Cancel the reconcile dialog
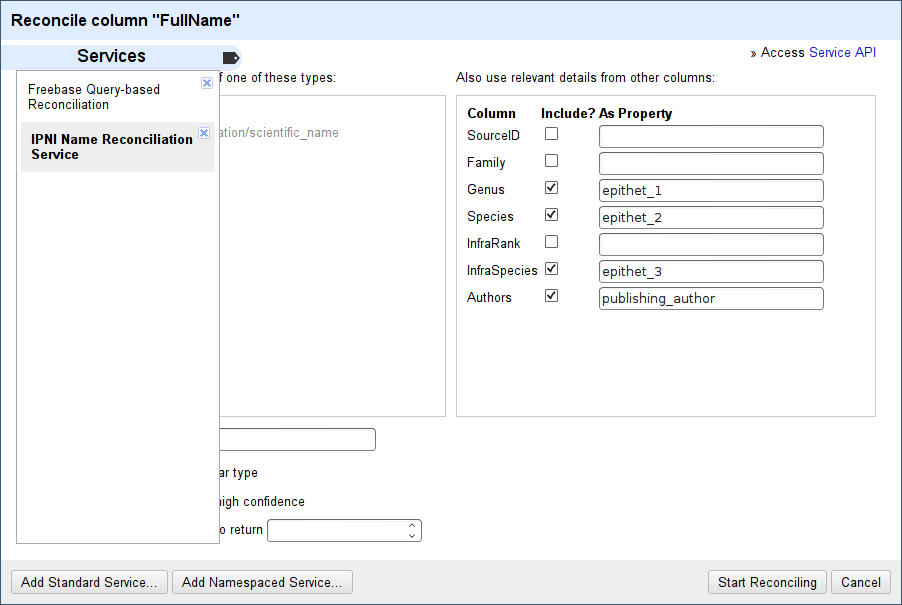The height and width of the screenshot is (605, 902). [861, 582]
